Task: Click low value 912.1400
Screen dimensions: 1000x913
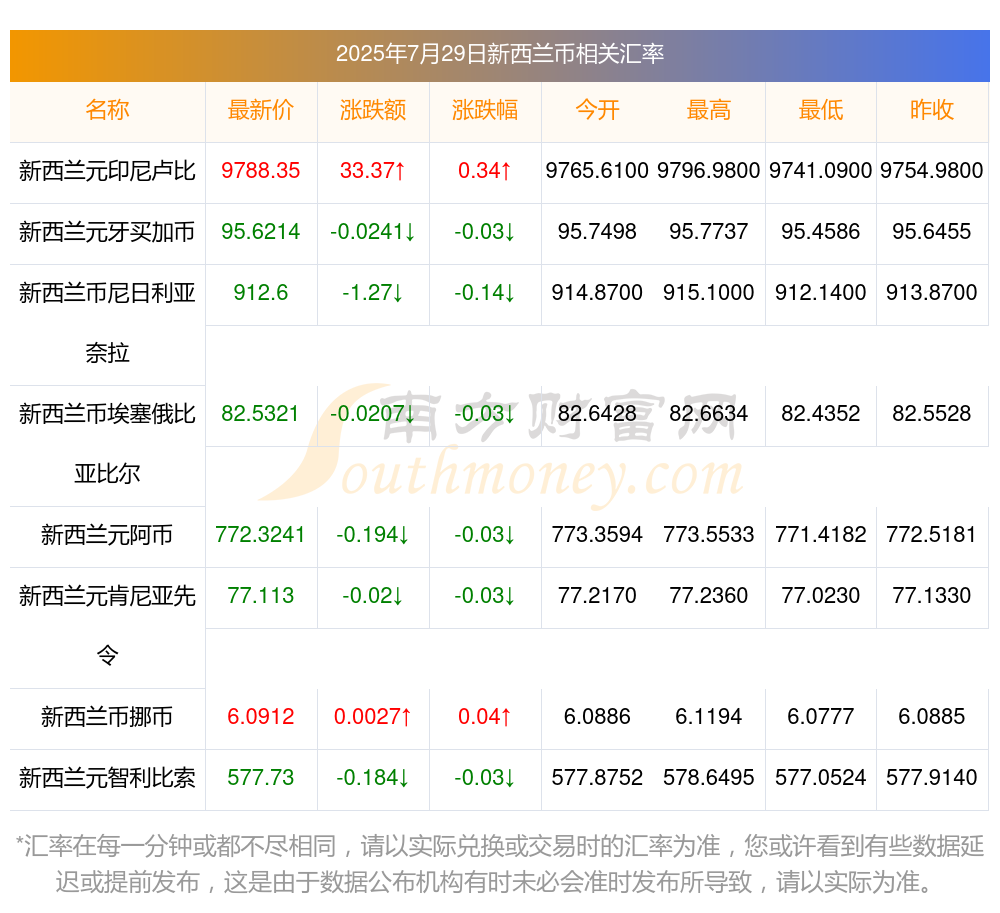Action: [821, 293]
